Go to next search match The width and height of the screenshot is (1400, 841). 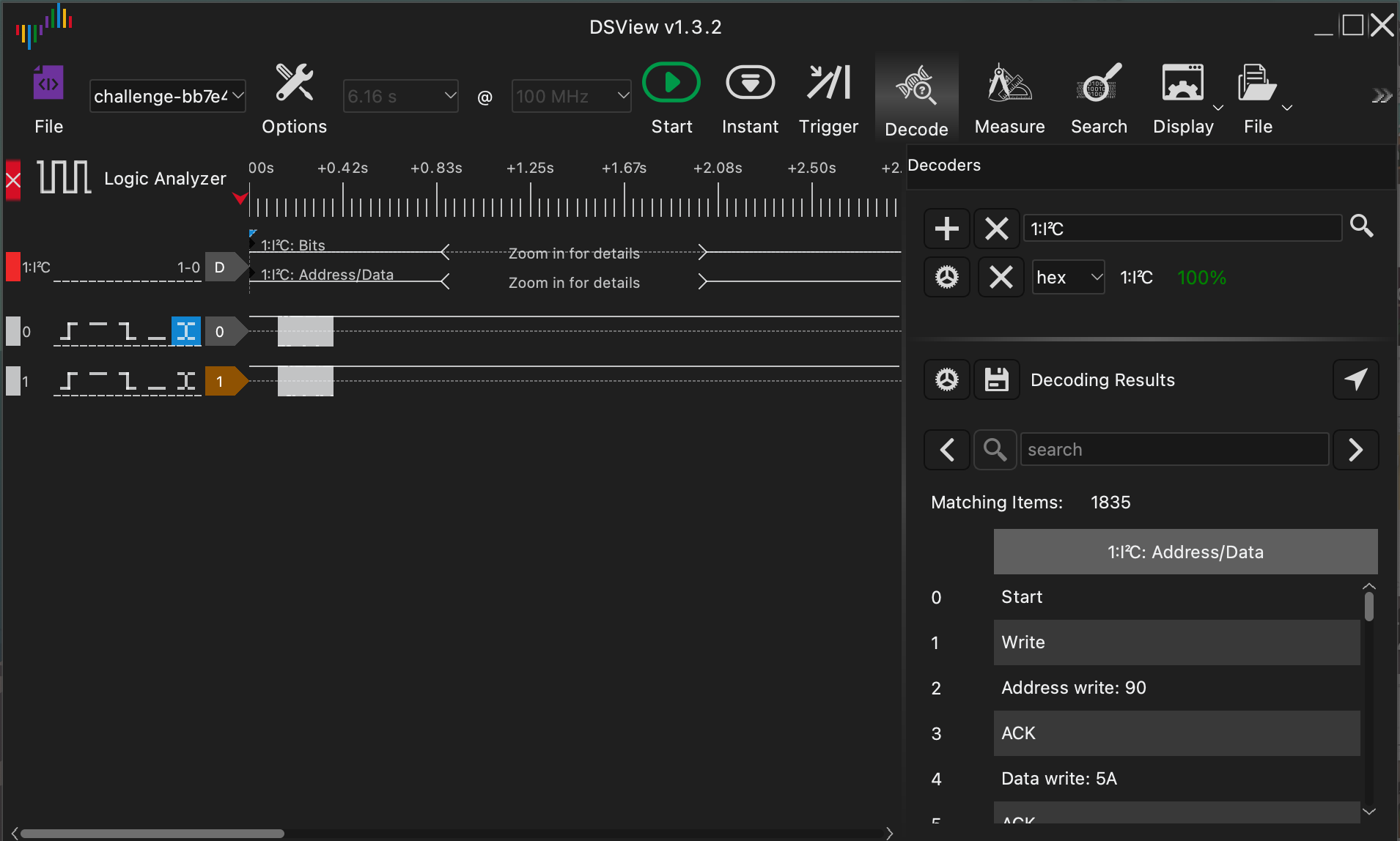1355,449
